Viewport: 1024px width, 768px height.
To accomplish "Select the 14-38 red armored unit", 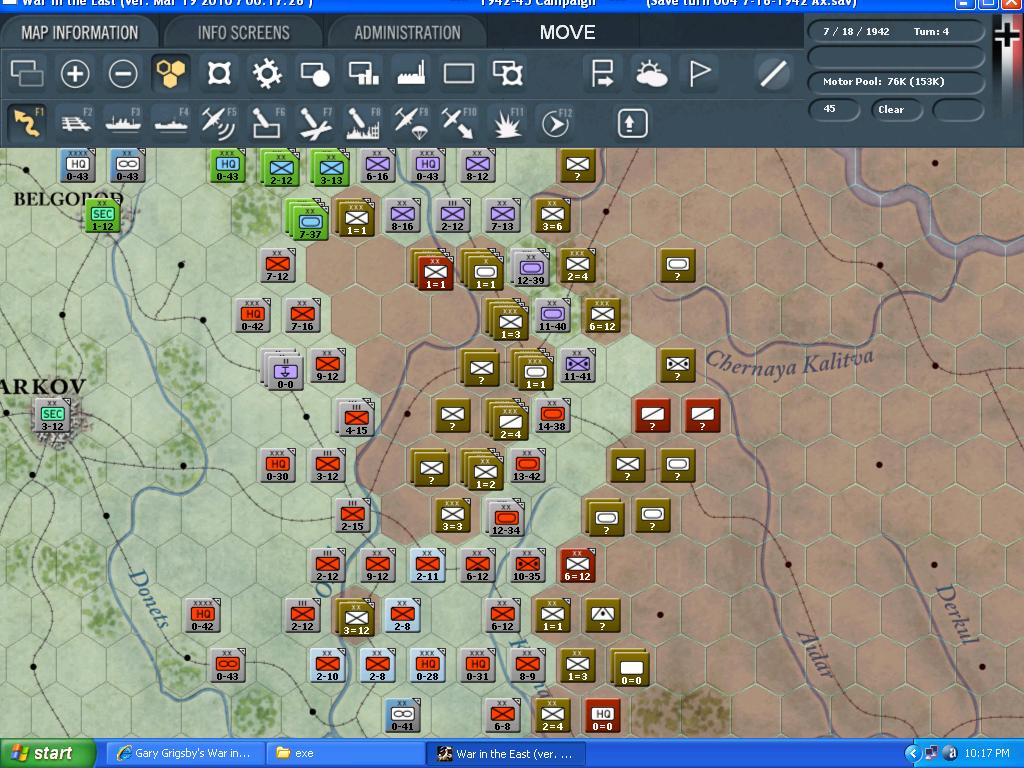I will (552, 415).
